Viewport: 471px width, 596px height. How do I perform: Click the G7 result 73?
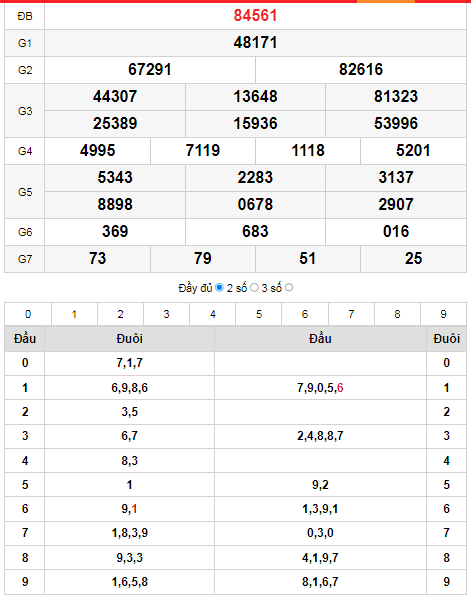(97, 258)
